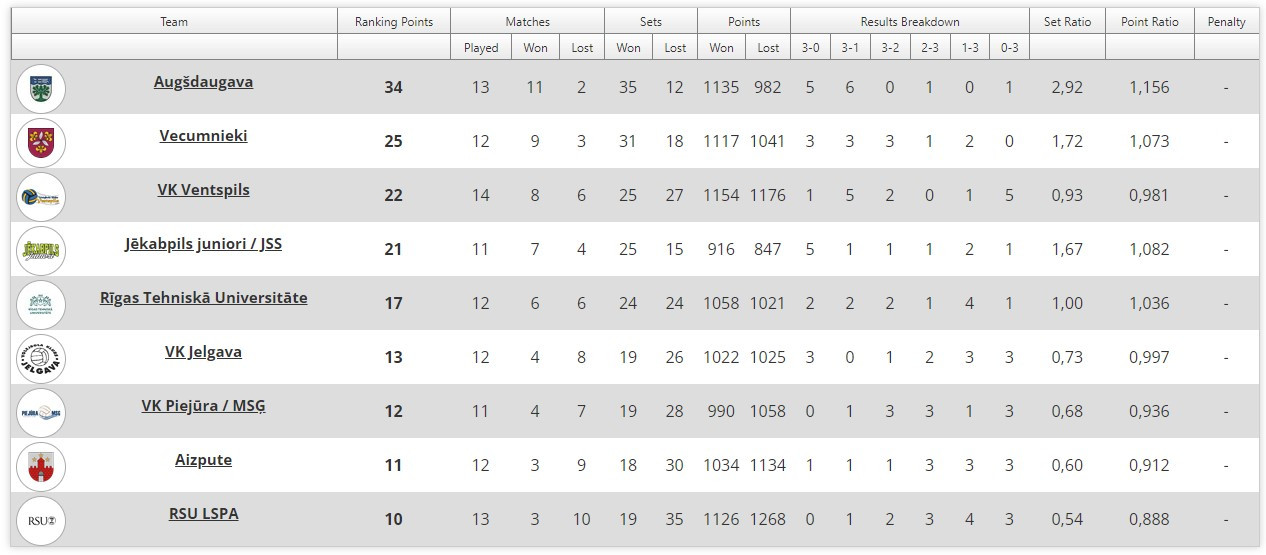Go to the VK Ventspils team link
This screenshot has height=555, width=1266.
tap(203, 190)
